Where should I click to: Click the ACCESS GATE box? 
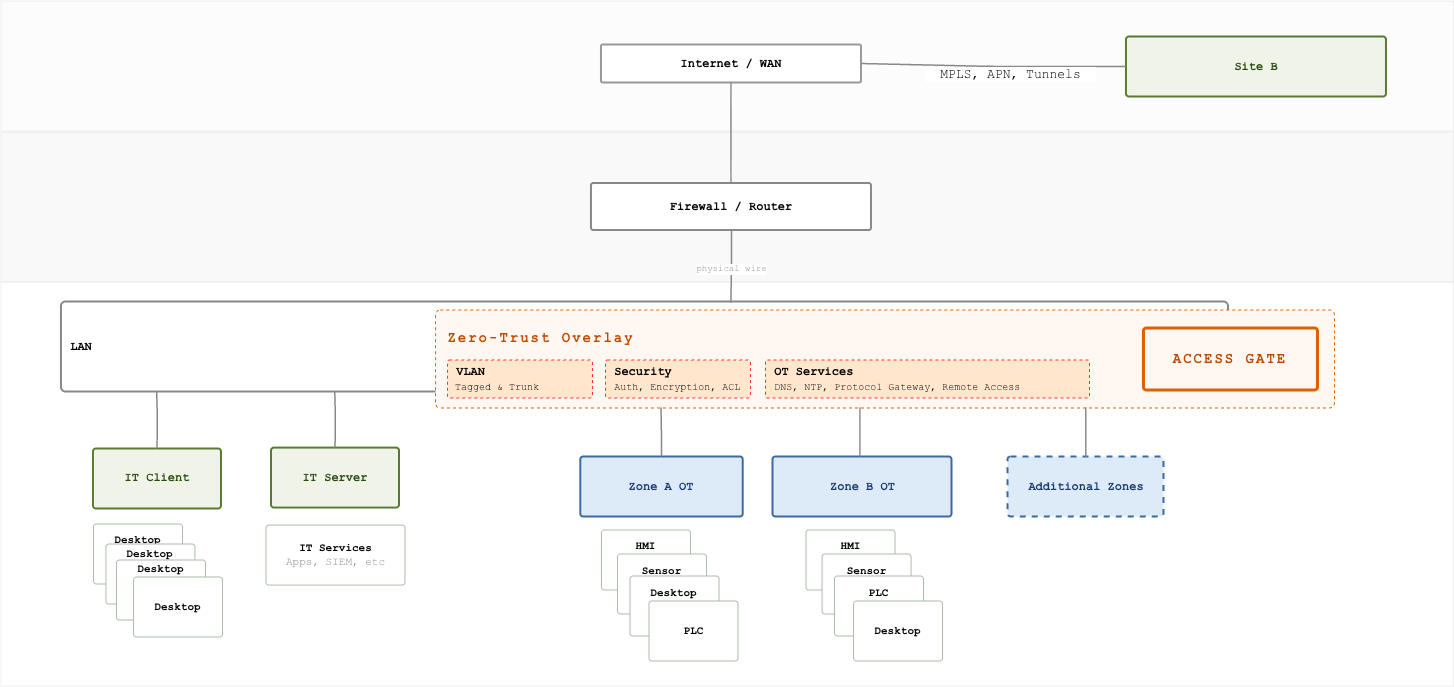click(x=1230, y=359)
